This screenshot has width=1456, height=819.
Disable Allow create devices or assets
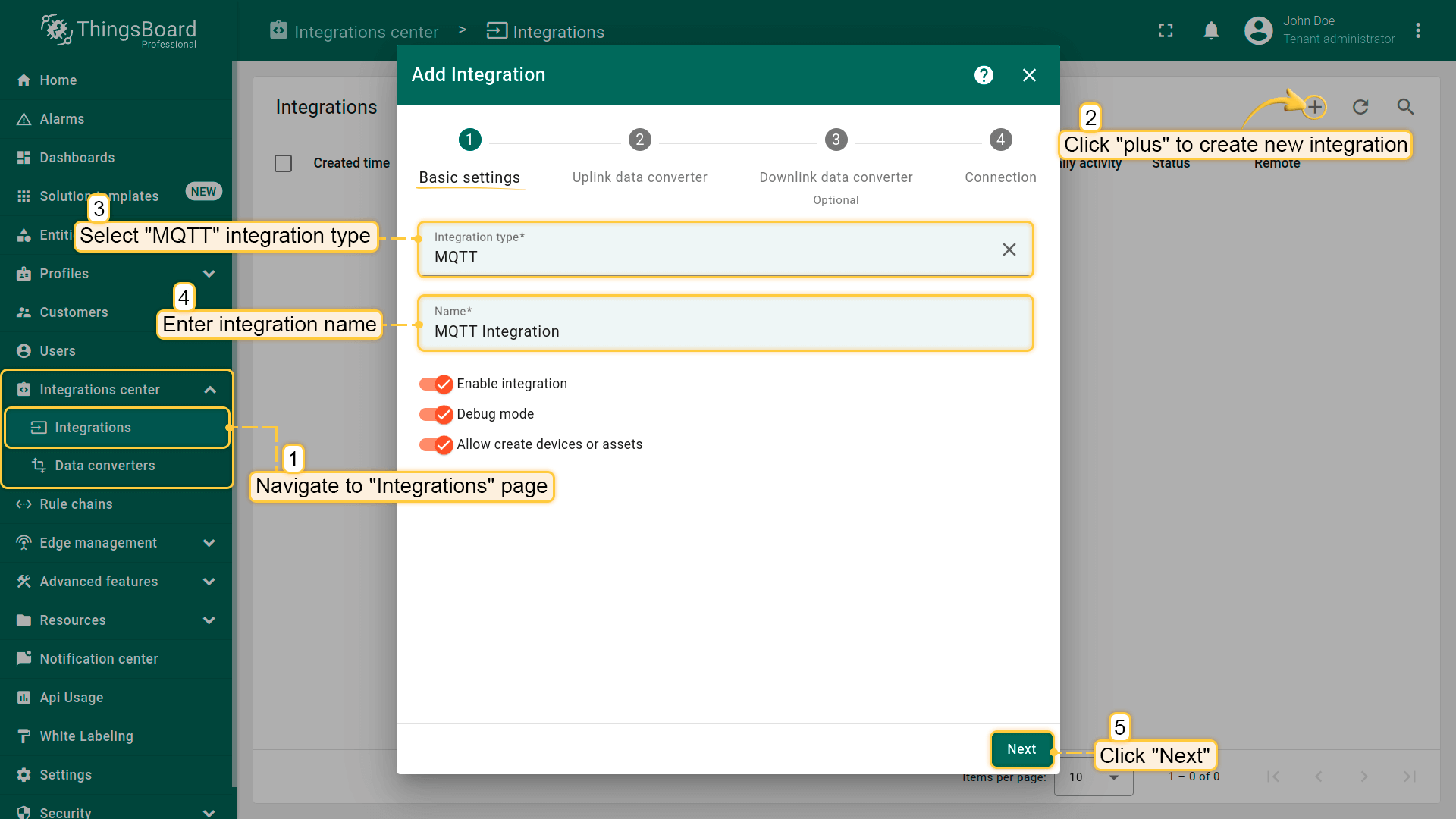[x=435, y=444]
